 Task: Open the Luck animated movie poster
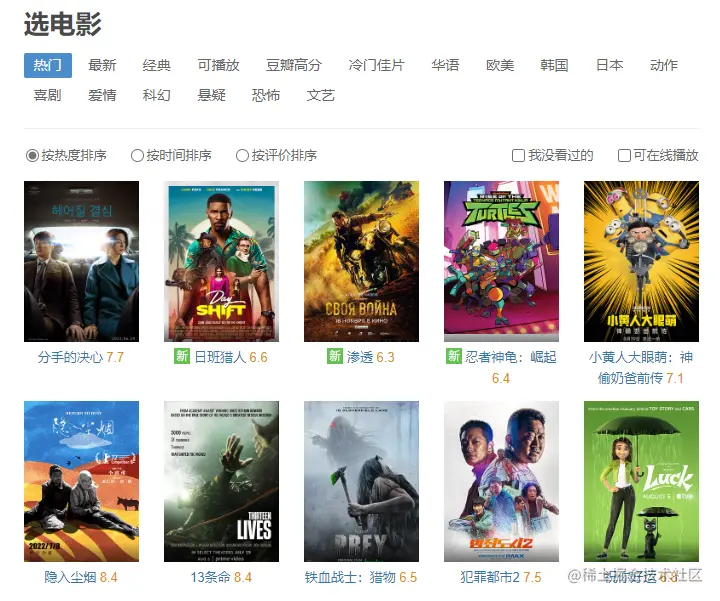pos(641,481)
